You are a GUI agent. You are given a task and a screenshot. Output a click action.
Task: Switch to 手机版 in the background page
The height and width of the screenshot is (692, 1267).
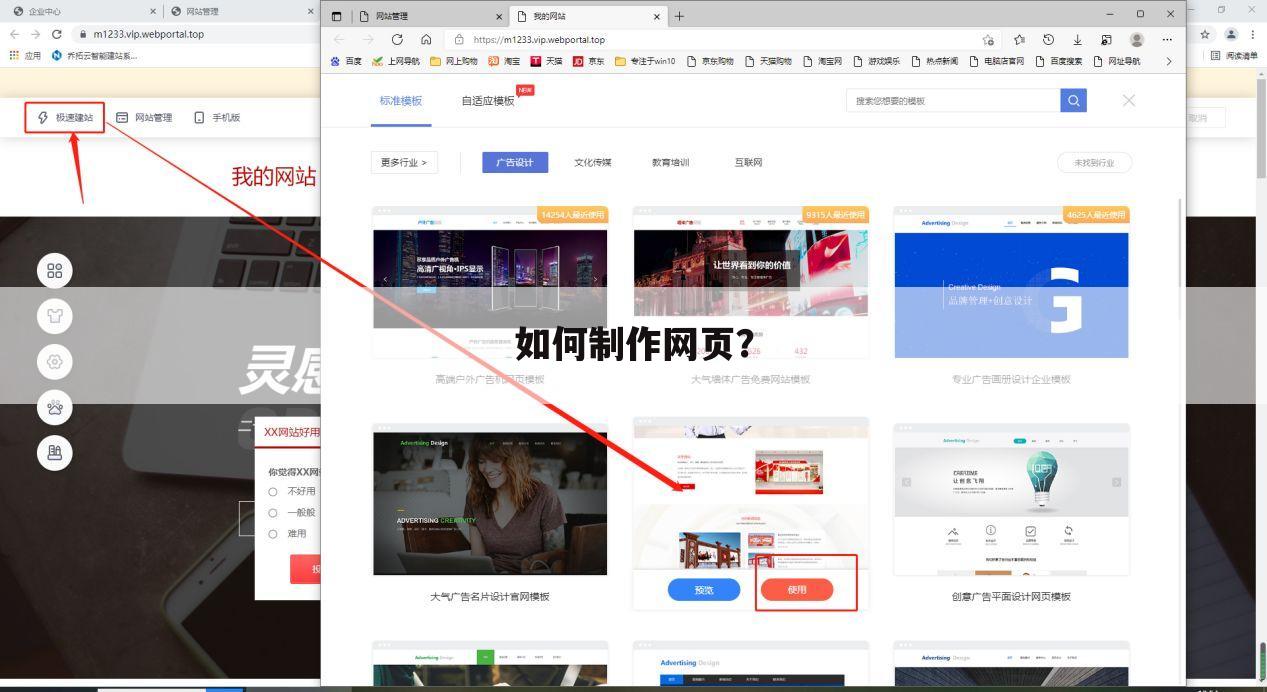[217, 117]
